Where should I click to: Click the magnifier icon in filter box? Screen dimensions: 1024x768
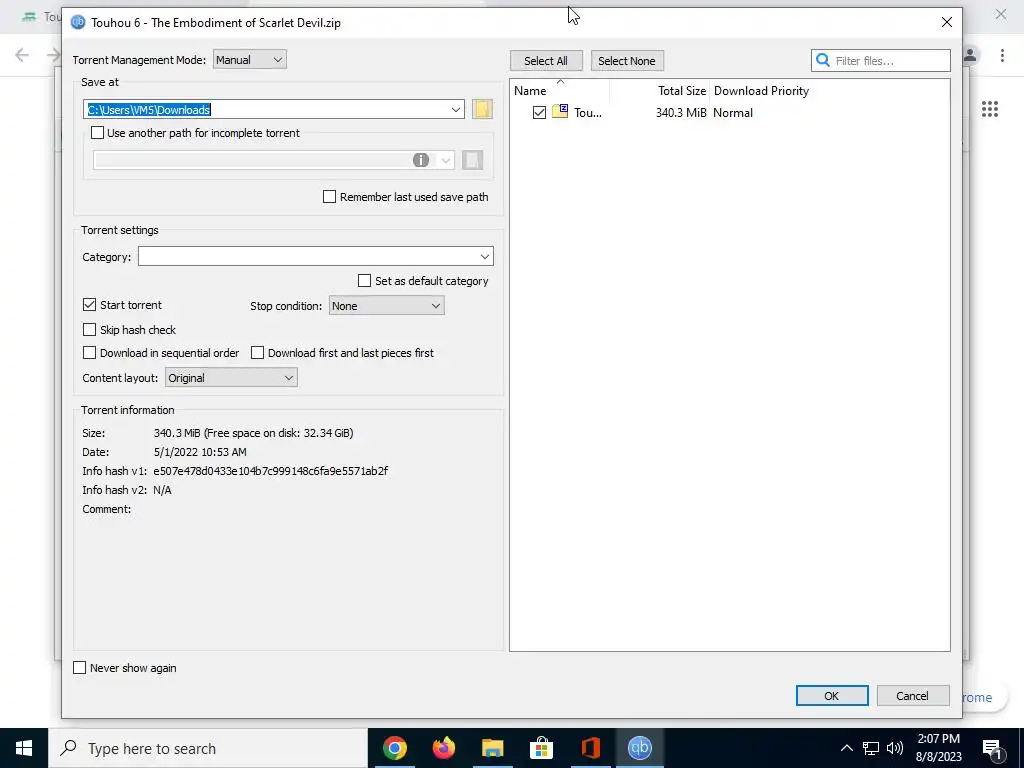pos(823,61)
